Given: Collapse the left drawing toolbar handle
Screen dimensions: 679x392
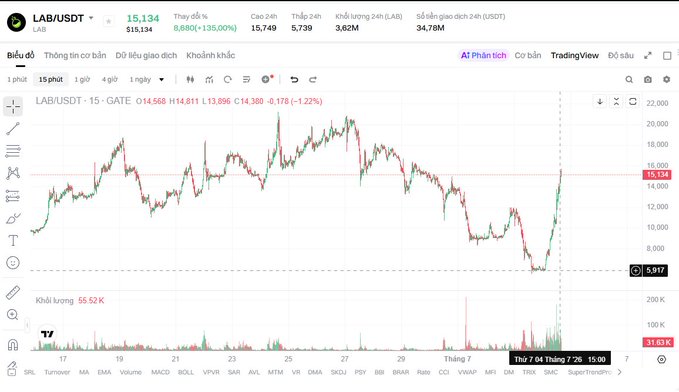Looking at the screenshot, I should point(27,324).
